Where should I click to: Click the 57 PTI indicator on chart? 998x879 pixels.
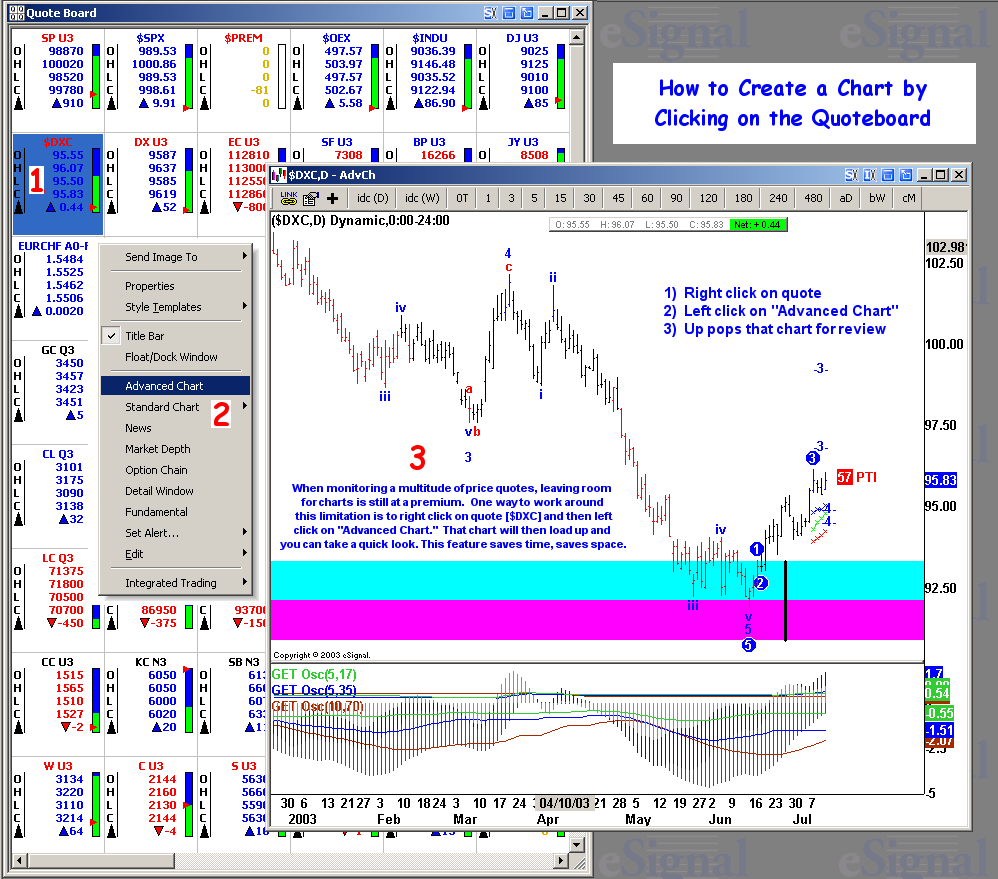click(x=856, y=477)
